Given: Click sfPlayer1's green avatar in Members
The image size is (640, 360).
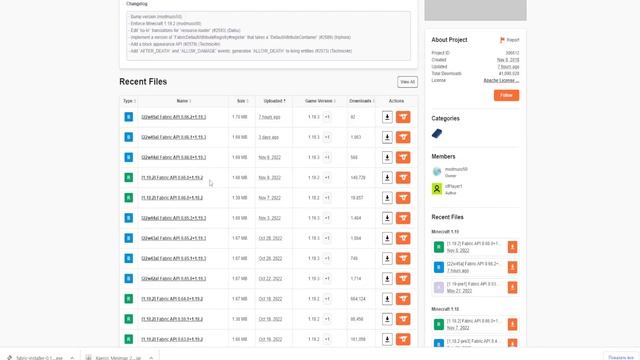Looking at the screenshot, I should (437, 189).
